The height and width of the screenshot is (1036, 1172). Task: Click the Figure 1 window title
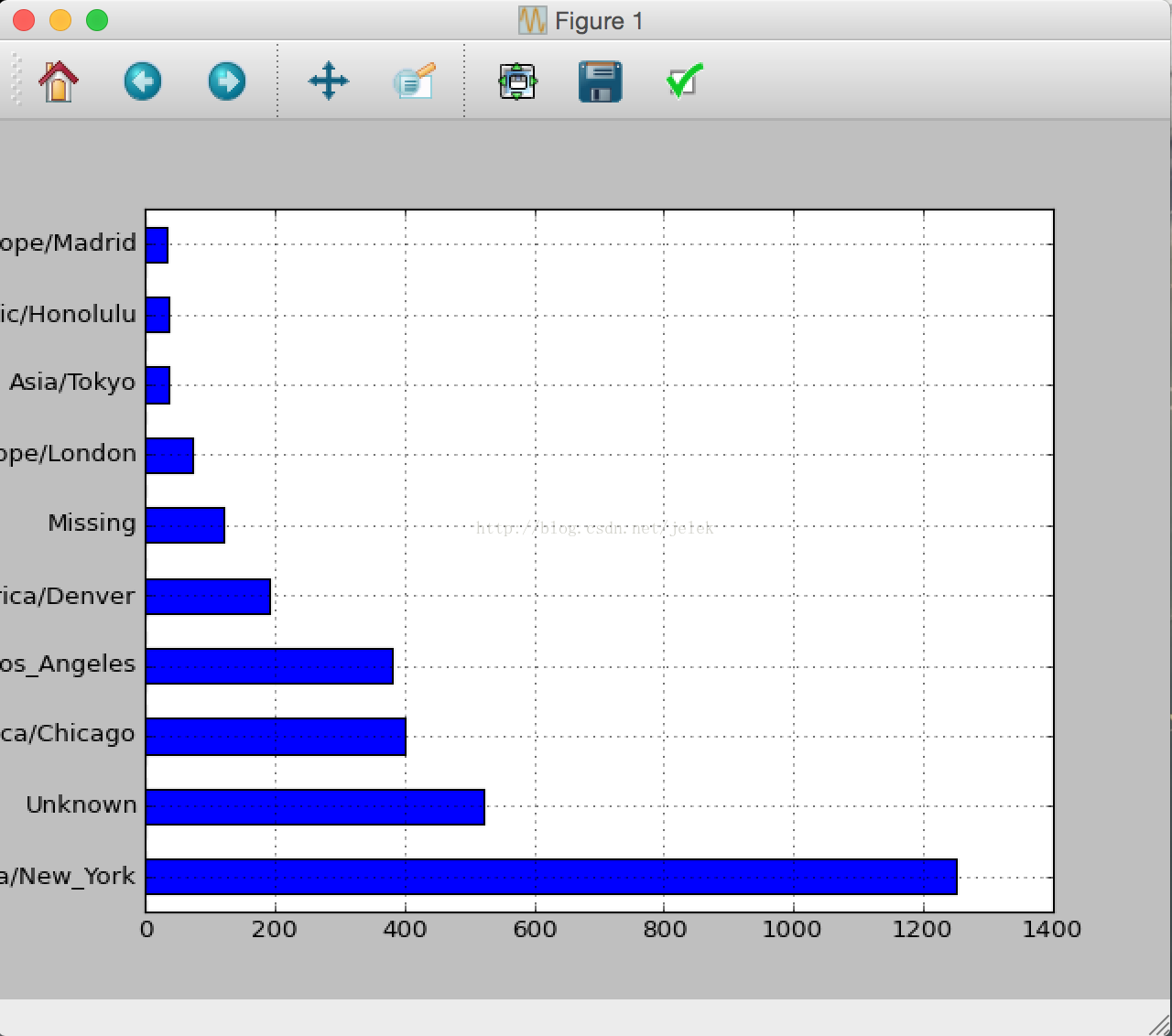tap(599, 20)
